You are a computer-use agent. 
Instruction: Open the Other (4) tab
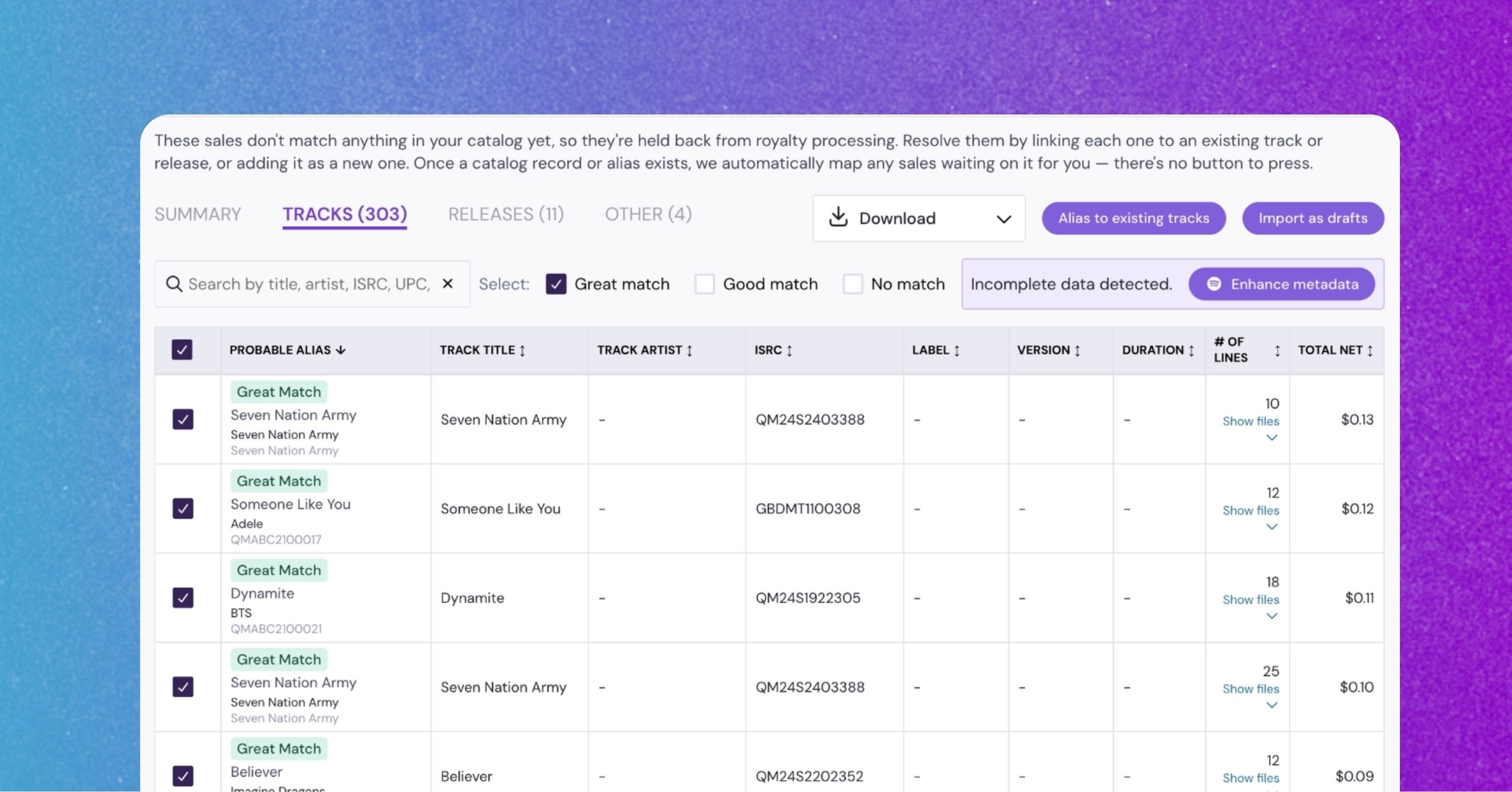pyautogui.click(x=648, y=214)
